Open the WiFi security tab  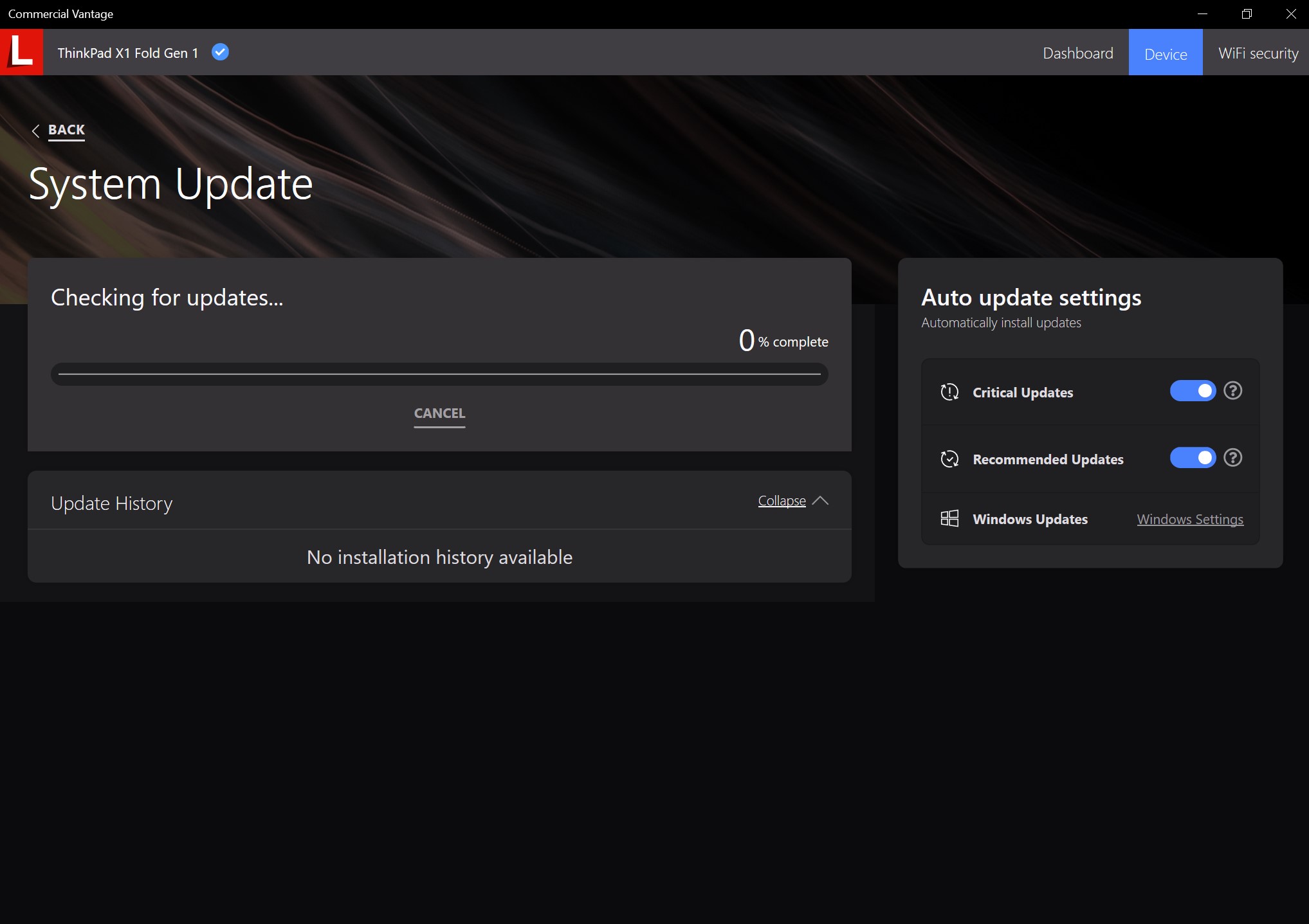(x=1258, y=53)
